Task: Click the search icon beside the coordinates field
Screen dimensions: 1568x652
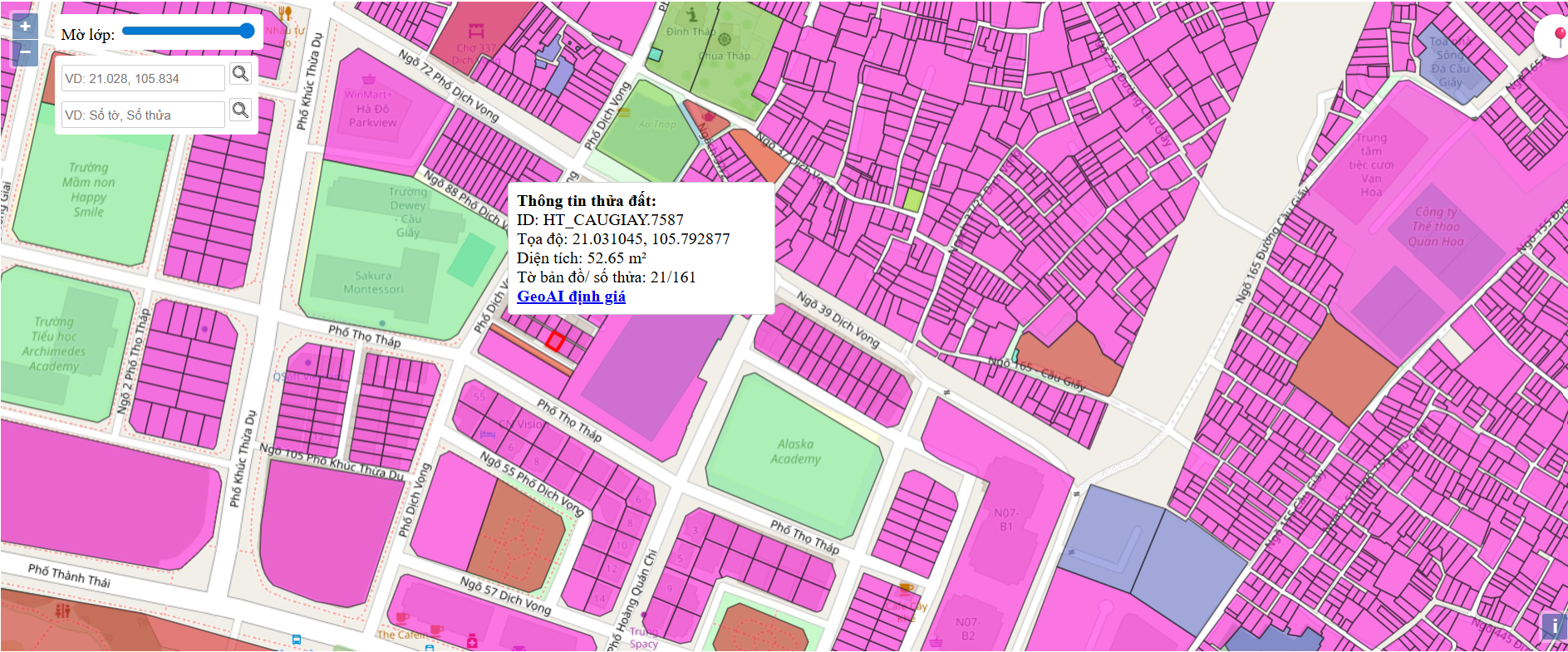Action: point(240,74)
